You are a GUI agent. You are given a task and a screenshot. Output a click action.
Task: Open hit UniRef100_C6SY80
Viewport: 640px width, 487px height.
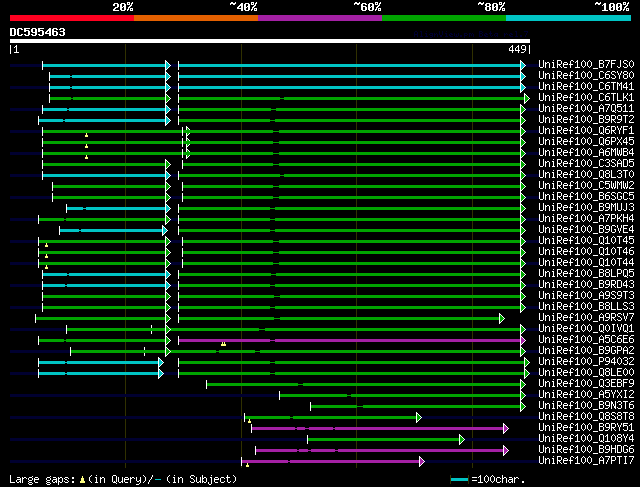click(586, 76)
